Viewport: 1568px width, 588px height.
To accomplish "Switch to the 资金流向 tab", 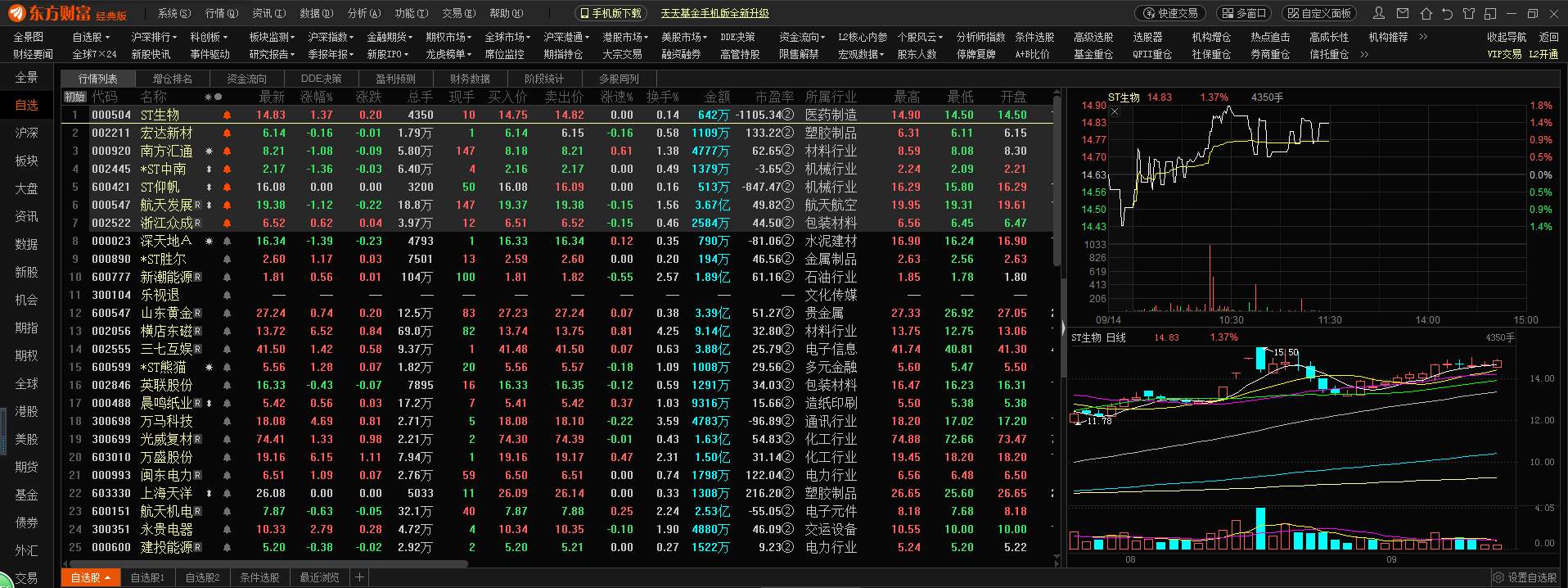I will (246, 79).
